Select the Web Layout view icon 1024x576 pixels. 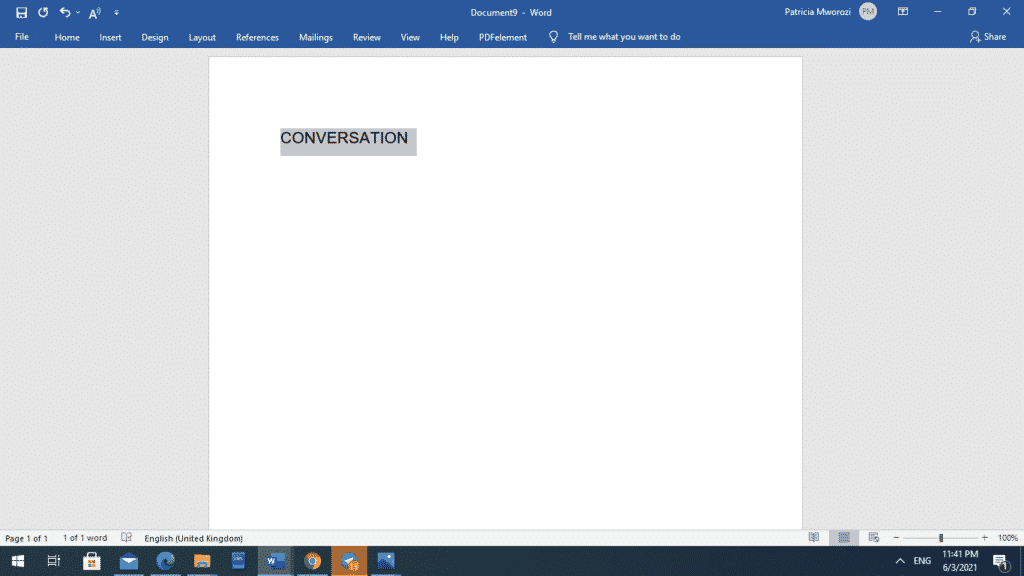874,537
